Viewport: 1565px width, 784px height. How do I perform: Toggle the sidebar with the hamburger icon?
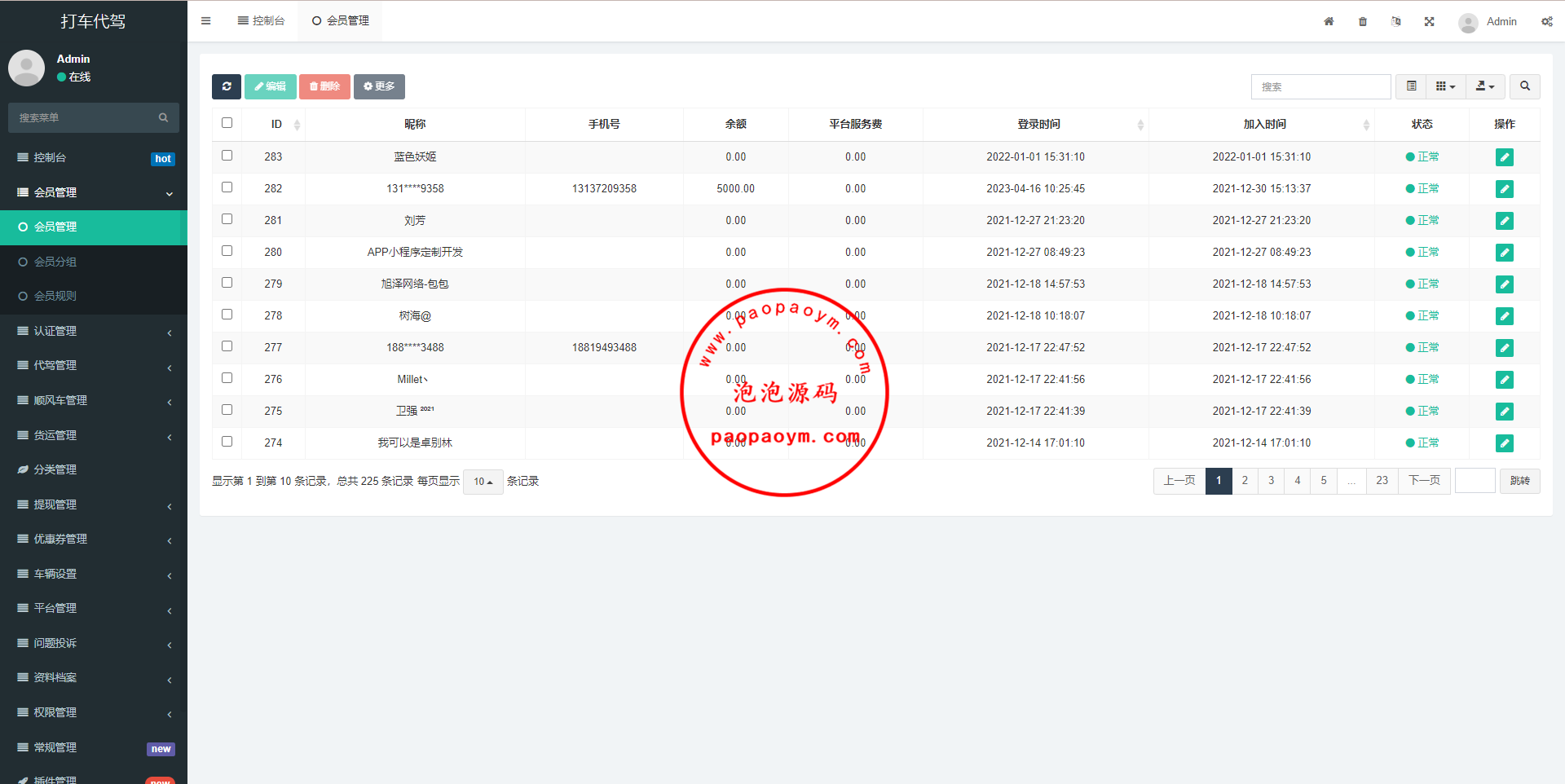point(206,21)
